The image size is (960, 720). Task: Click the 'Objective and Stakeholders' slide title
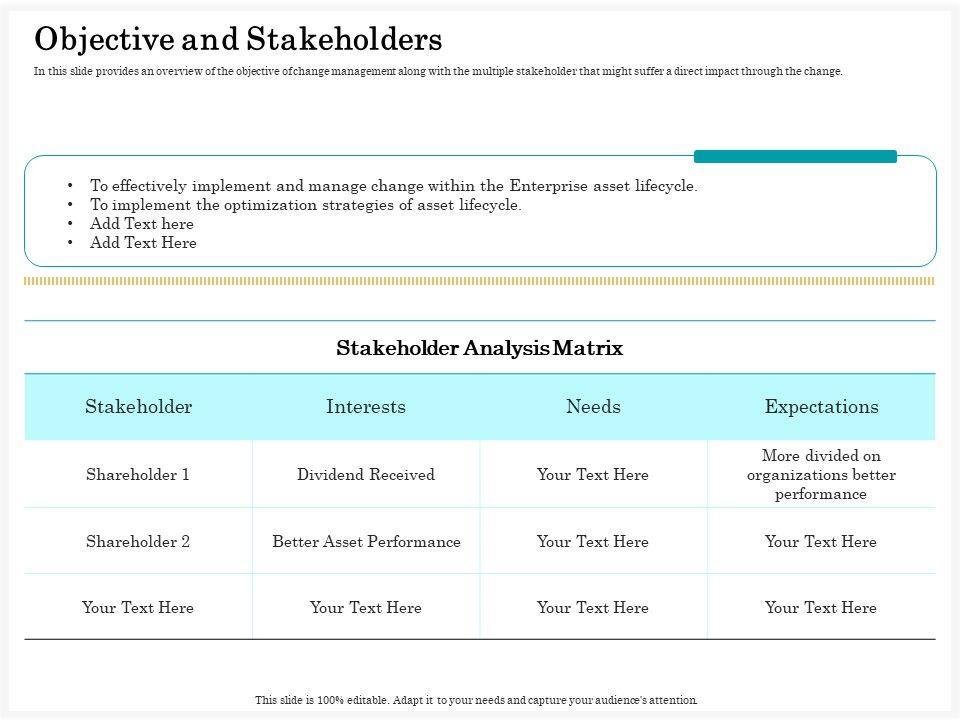238,39
